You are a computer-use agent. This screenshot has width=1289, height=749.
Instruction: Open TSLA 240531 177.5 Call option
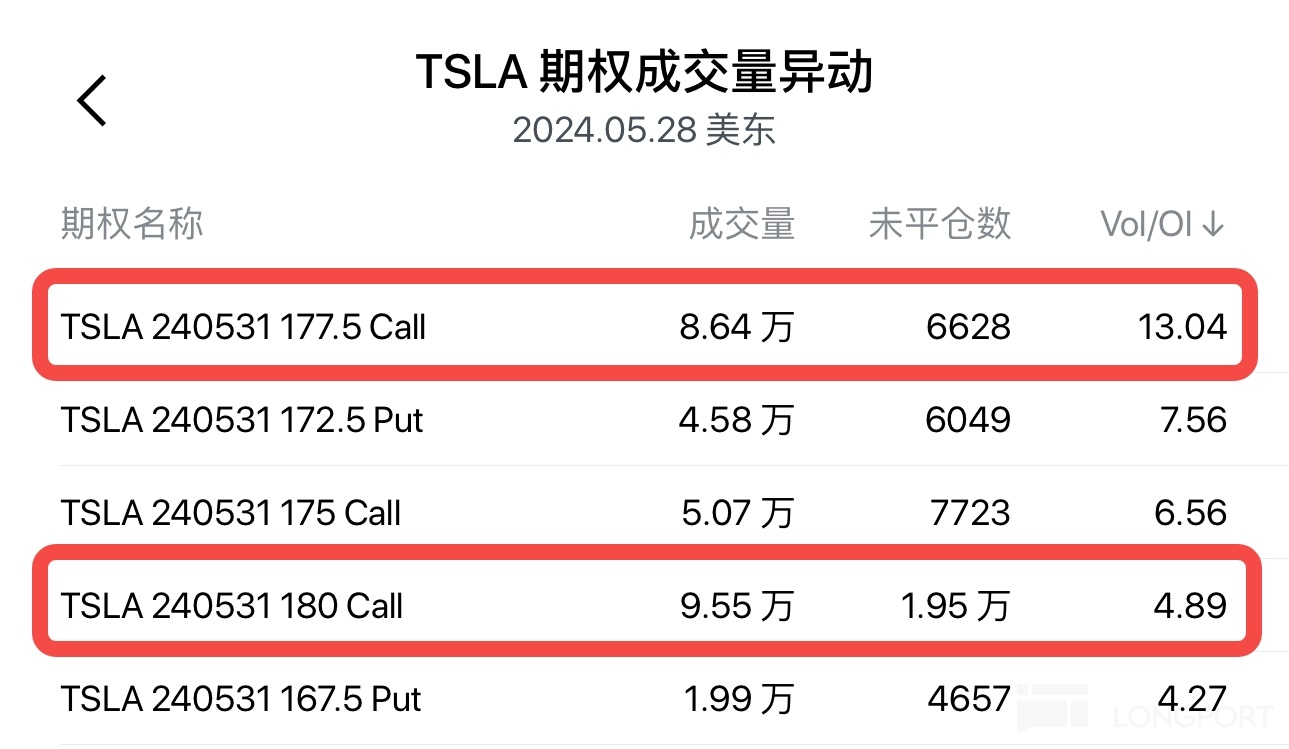point(243,327)
